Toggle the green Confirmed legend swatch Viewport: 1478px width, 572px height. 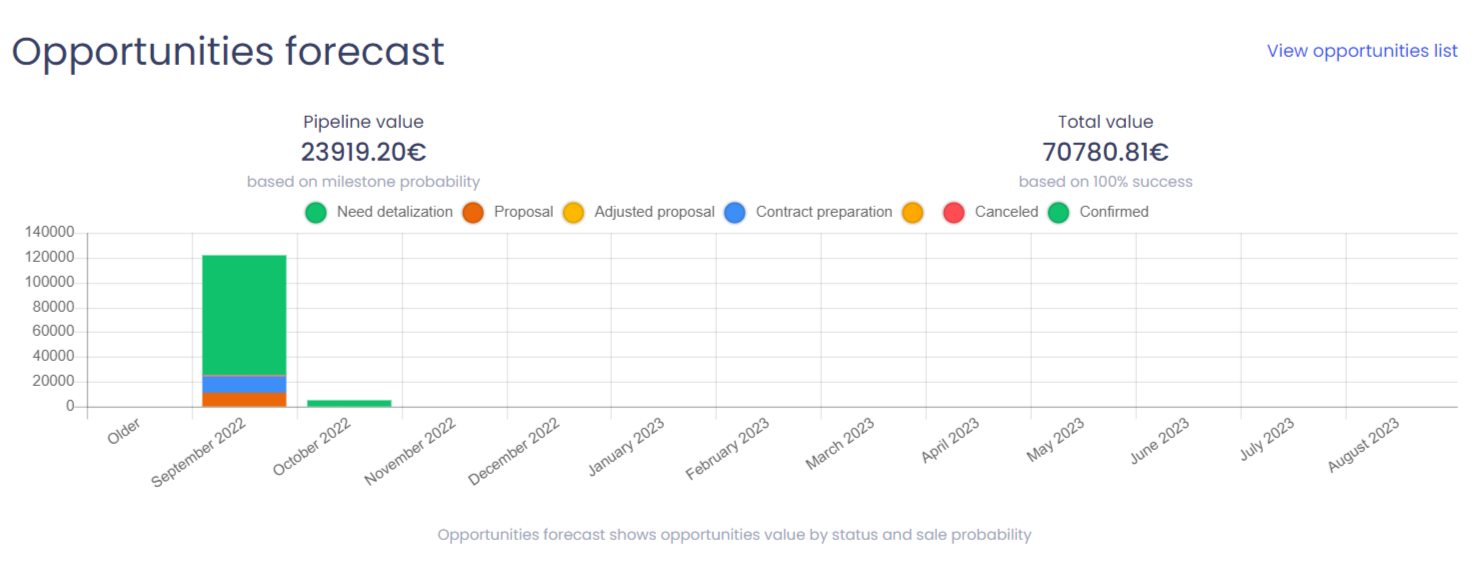(x=1058, y=212)
